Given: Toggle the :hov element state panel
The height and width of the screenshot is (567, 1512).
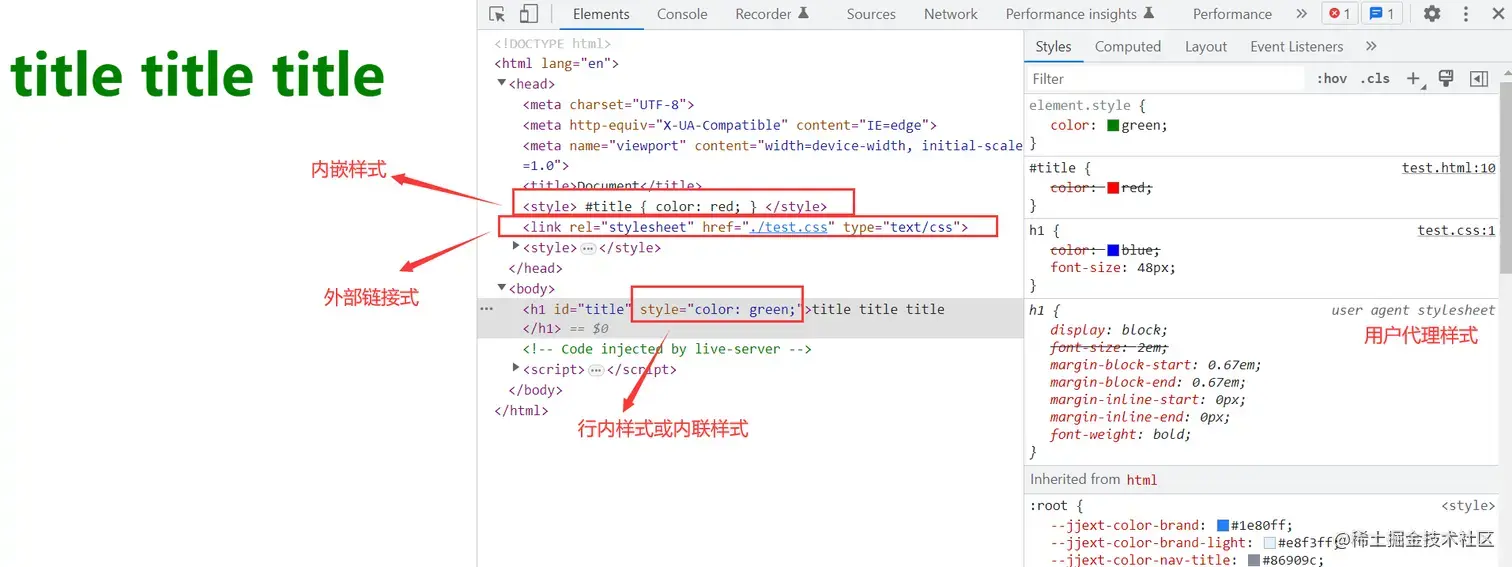Looking at the screenshot, I should [x=1331, y=79].
